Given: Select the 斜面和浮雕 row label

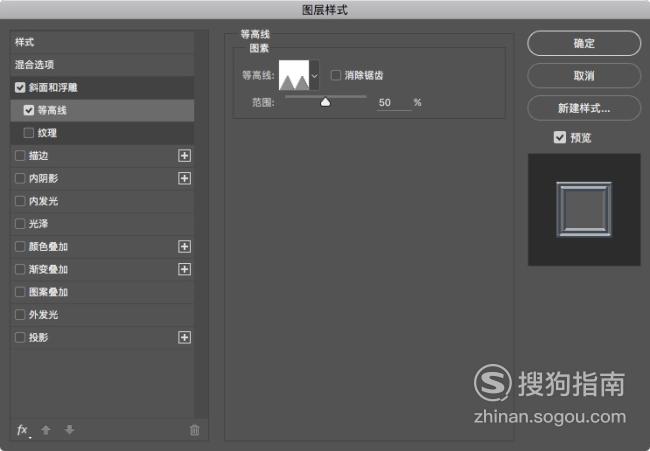Looking at the screenshot, I should 53,87.
